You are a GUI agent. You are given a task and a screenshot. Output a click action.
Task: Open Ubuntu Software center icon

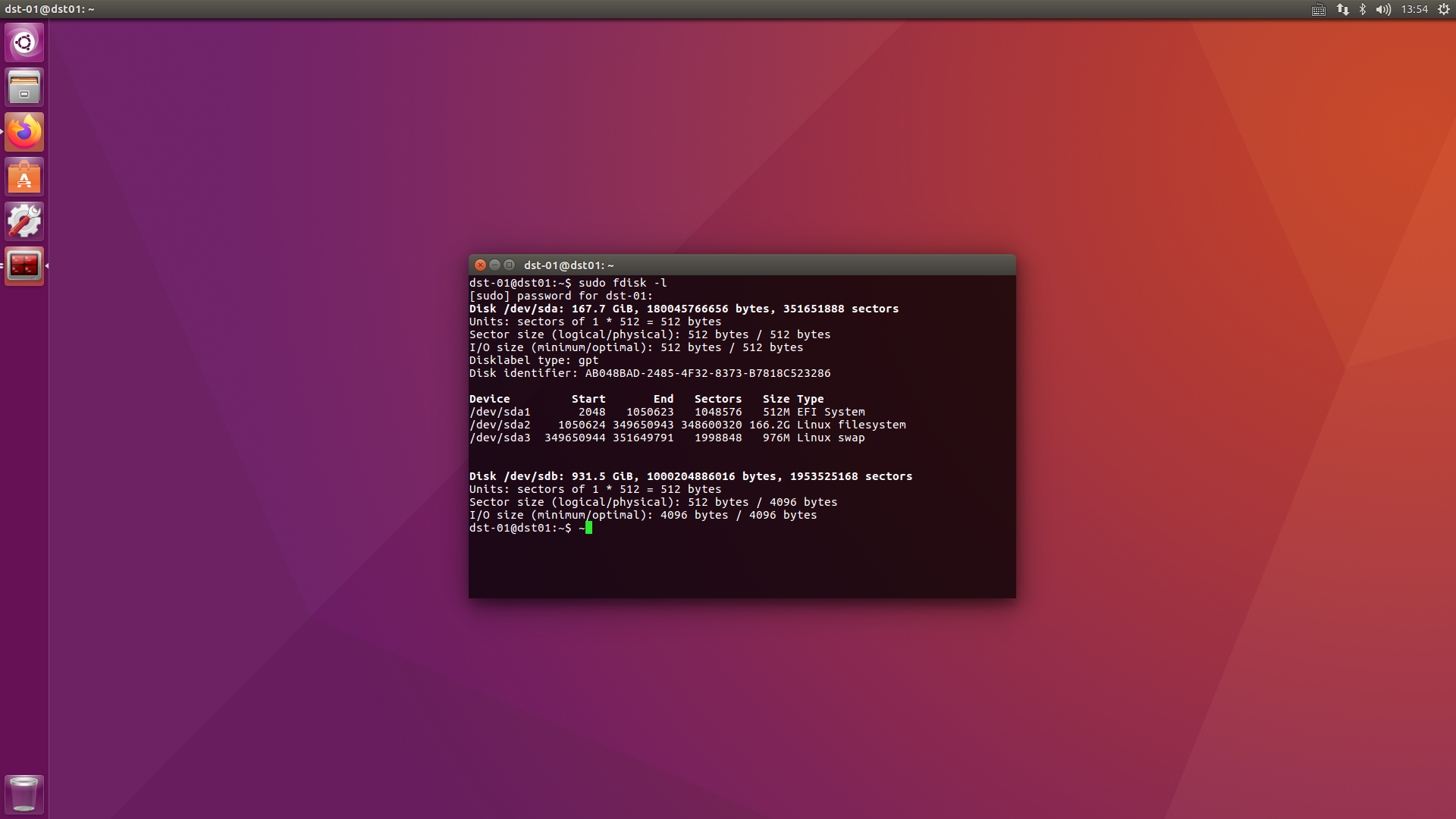(24, 177)
